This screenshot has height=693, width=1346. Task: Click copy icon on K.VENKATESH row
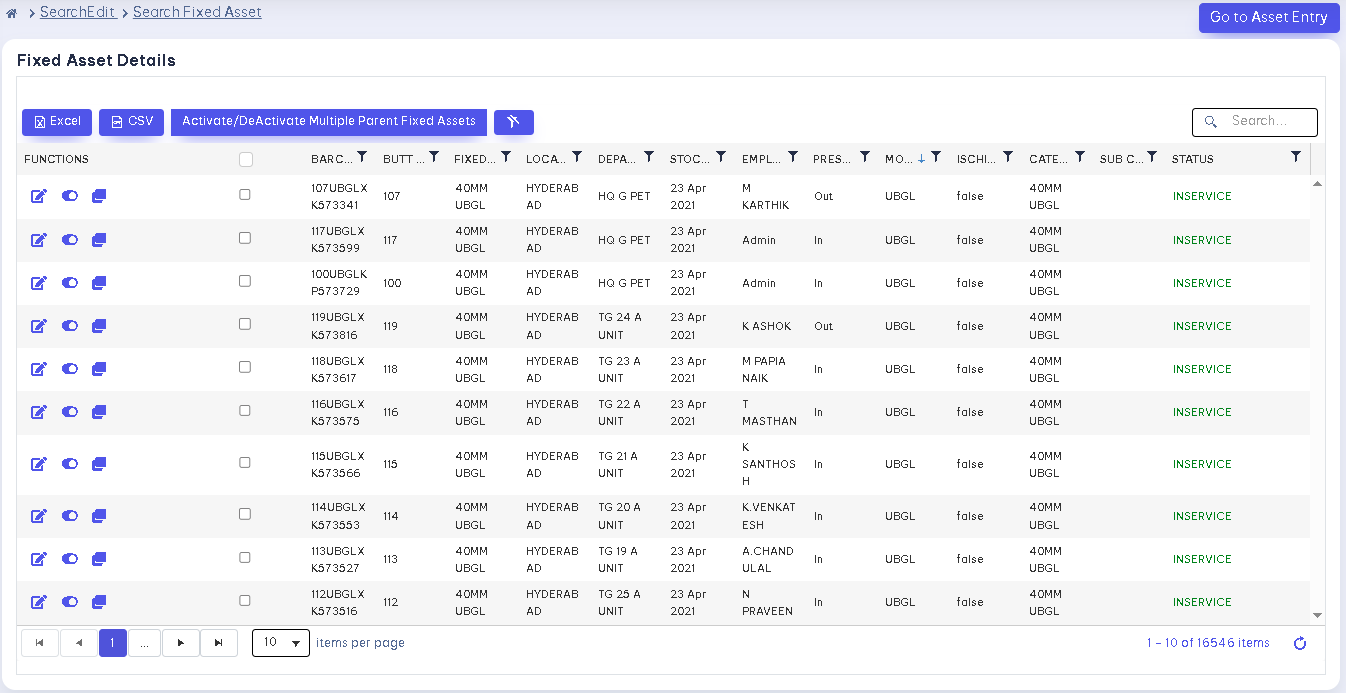(x=99, y=516)
